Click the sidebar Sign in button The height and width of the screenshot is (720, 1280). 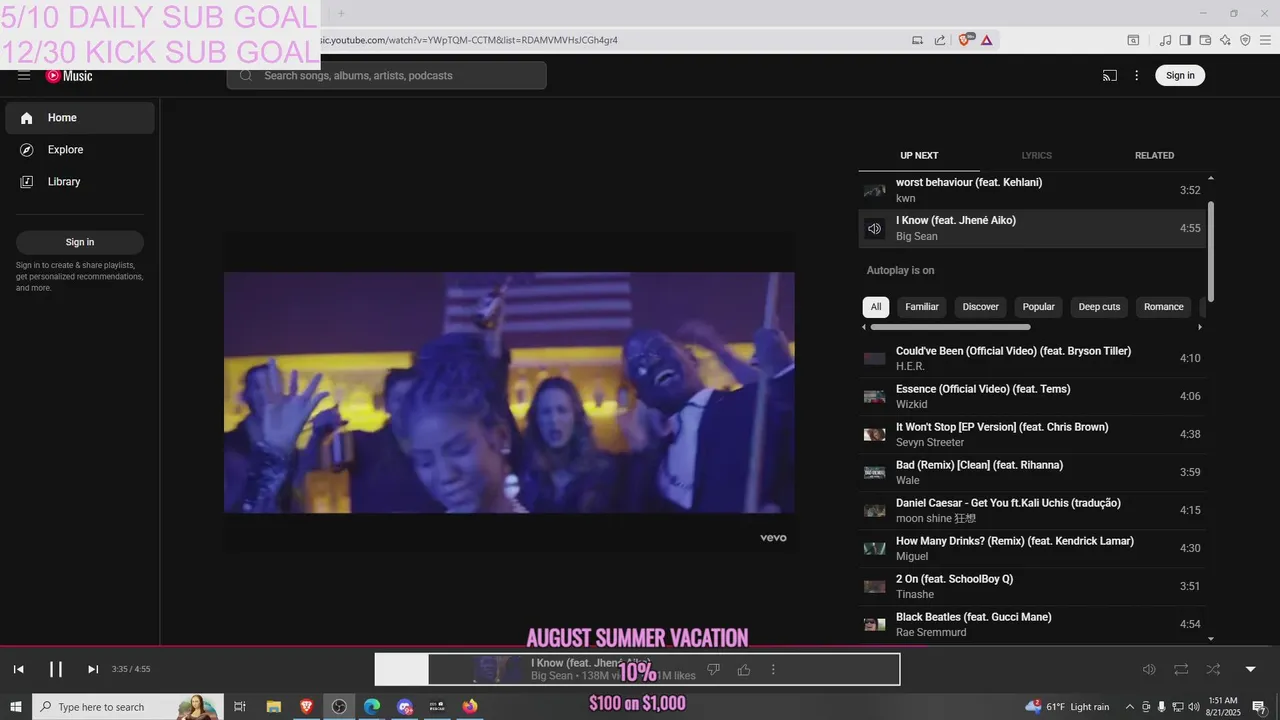(x=80, y=242)
